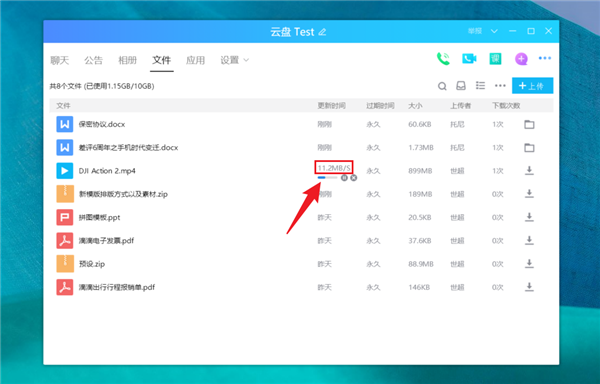Switch file list view mode icon

tap(480, 85)
